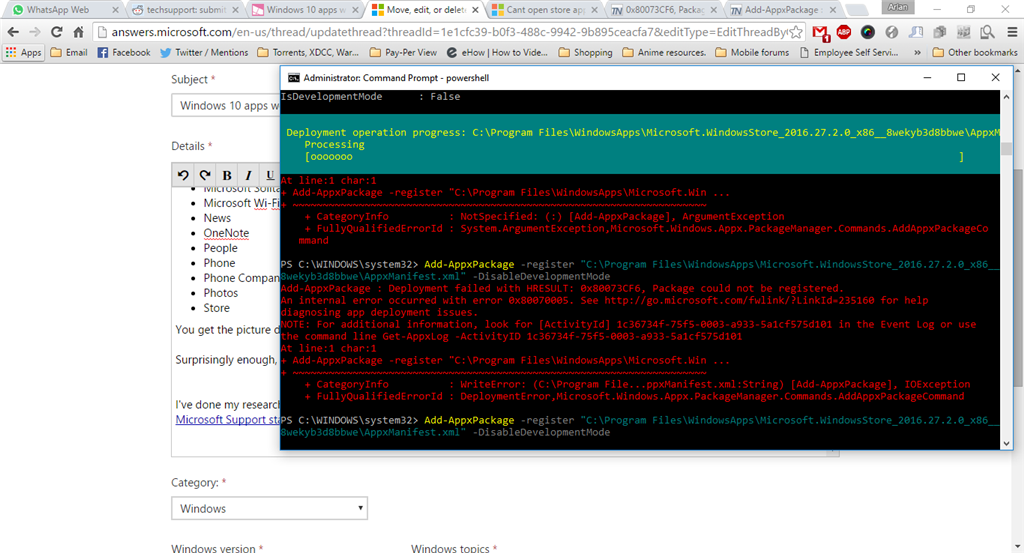This screenshot has width=1024, height=553.
Task: Select the People list item text
Action: (220, 248)
